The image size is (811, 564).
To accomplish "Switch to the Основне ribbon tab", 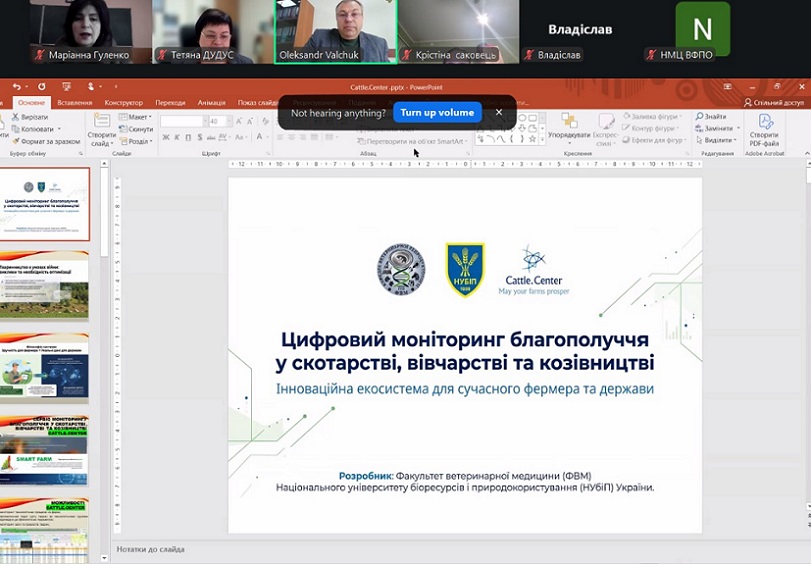I will click(x=32, y=102).
